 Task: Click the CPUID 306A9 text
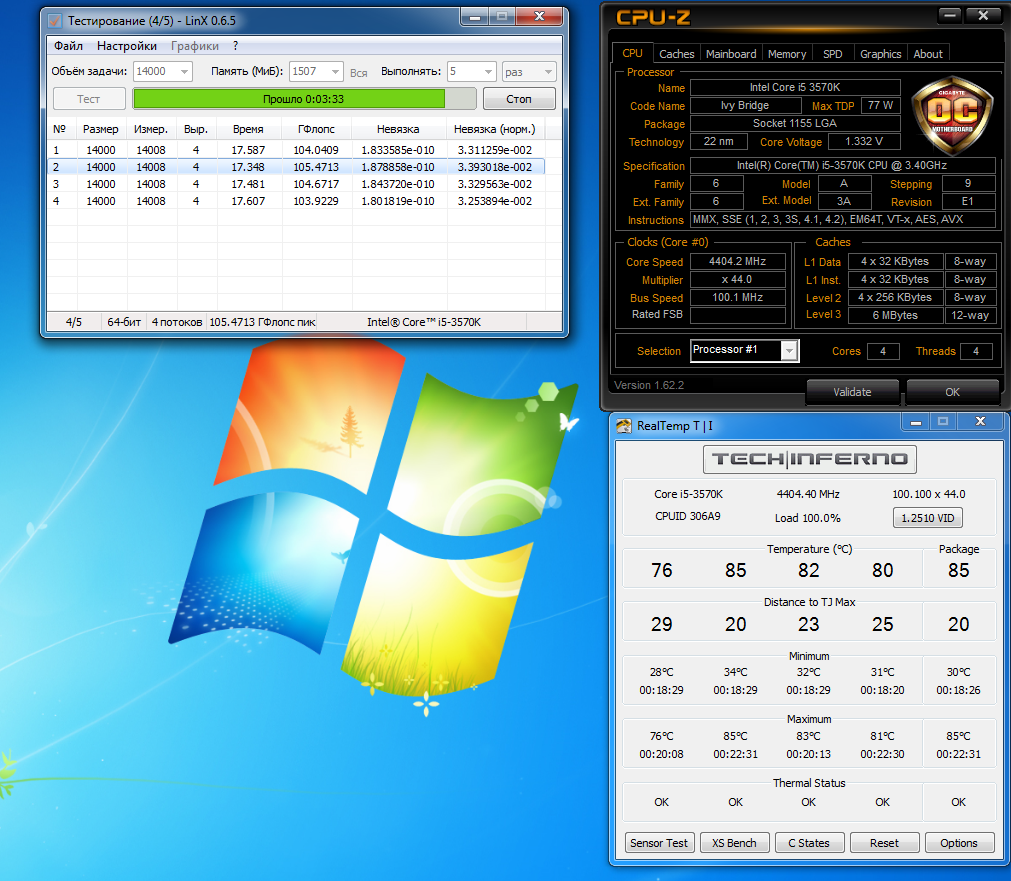[x=687, y=516]
